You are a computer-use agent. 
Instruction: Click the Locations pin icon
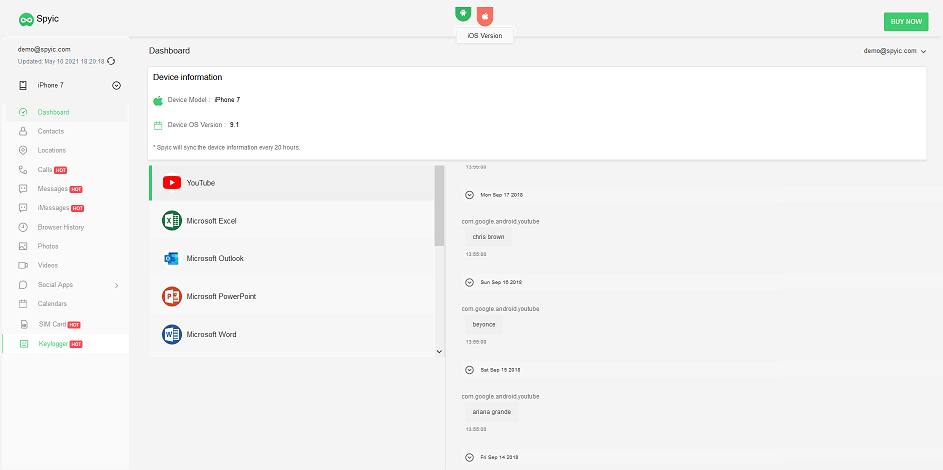[x=23, y=150]
